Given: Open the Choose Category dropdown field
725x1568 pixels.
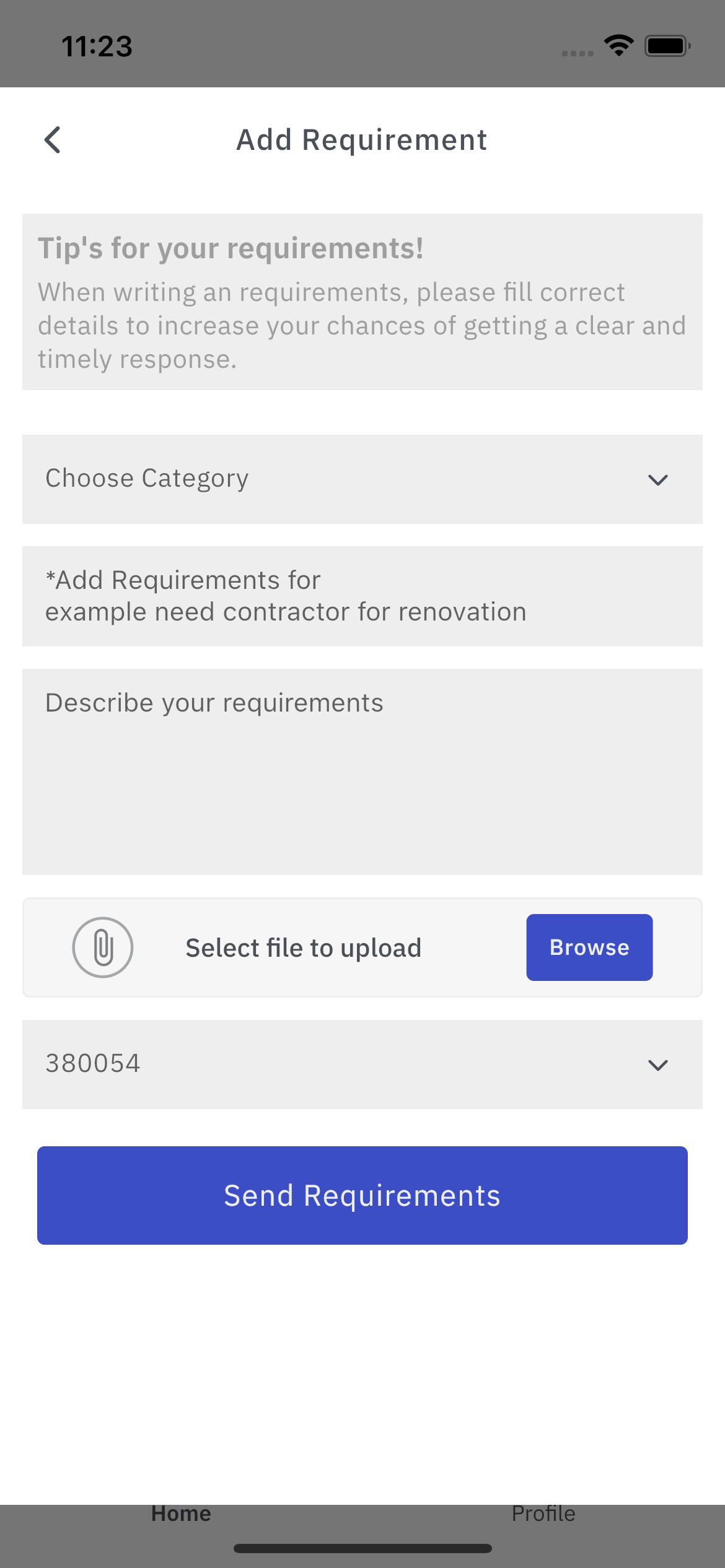Looking at the screenshot, I should [362, 479].
